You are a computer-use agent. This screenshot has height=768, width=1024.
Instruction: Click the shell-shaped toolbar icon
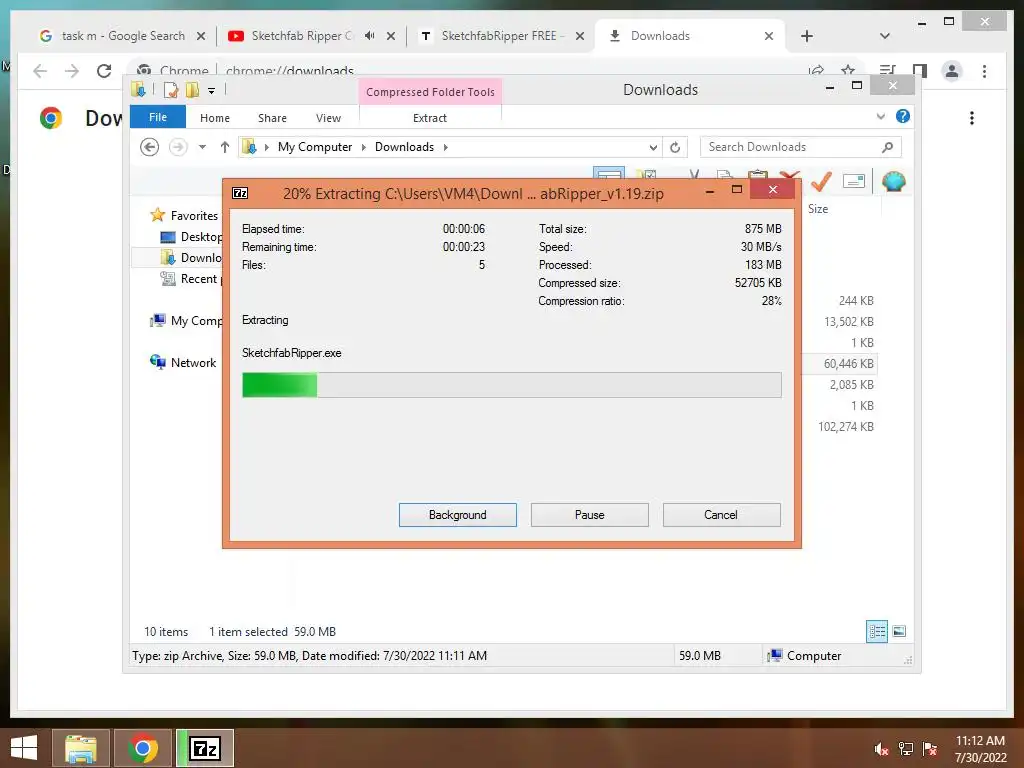[893, 181]
